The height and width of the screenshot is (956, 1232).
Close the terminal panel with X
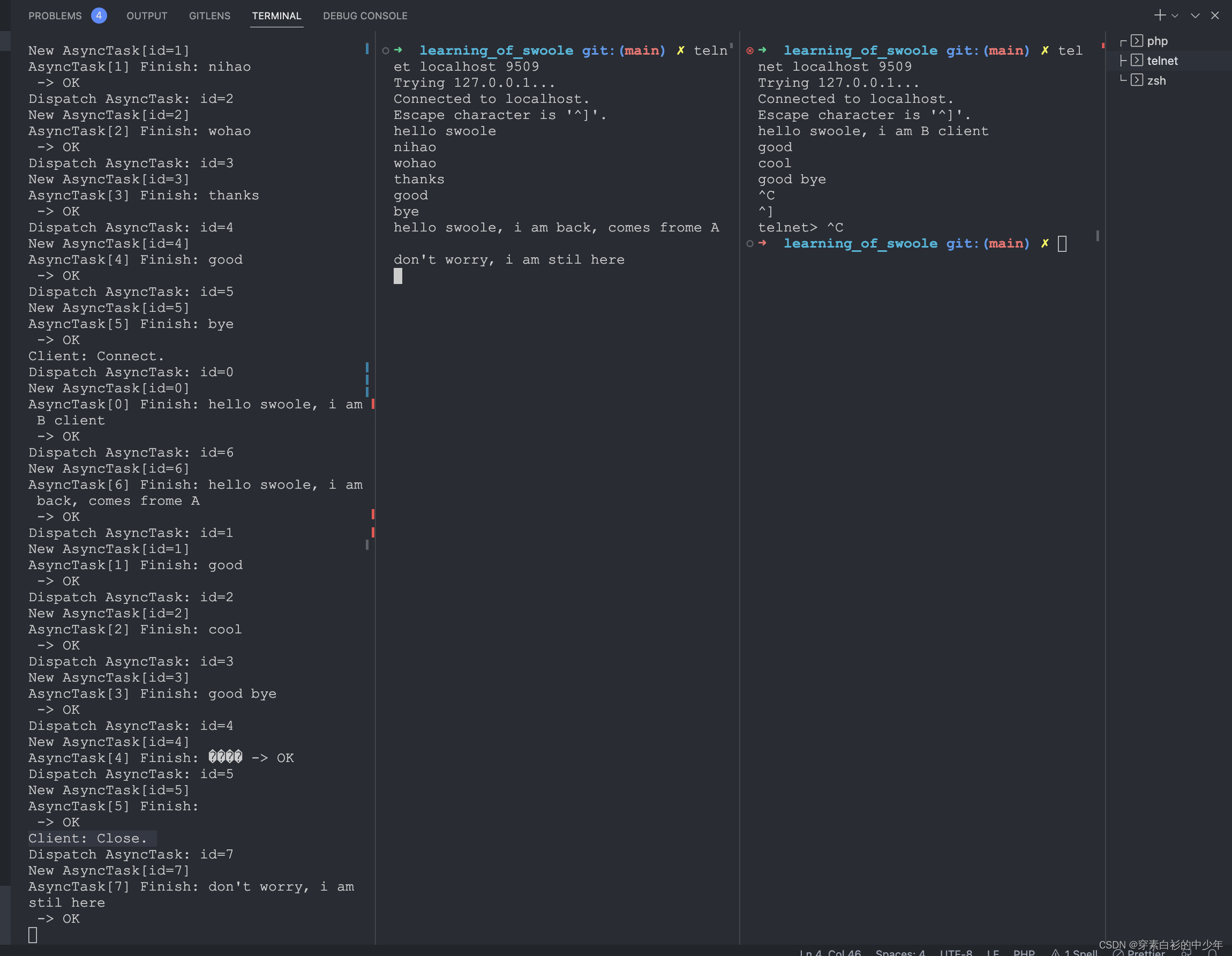tap(1214, 16)
